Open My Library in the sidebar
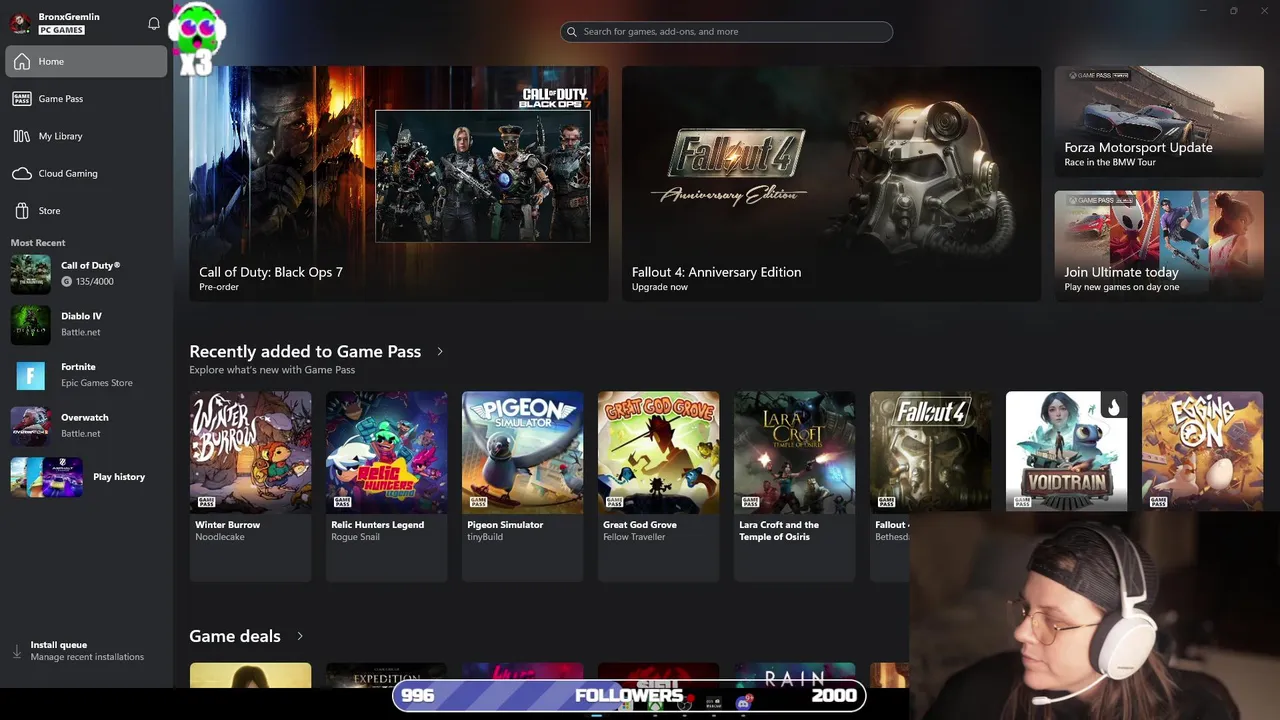The image size is (1280, 720). click(87, 136)
